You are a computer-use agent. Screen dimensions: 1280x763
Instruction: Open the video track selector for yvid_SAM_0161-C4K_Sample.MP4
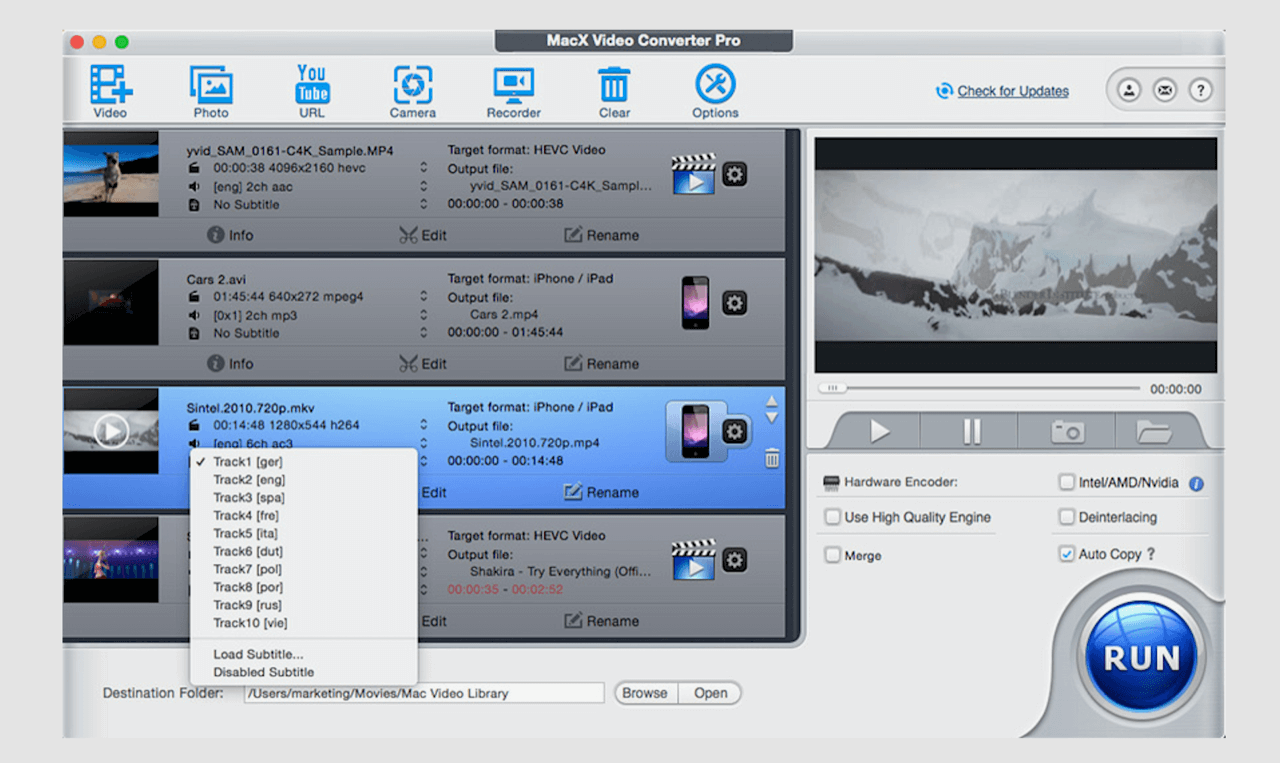[x=423, y=168]
